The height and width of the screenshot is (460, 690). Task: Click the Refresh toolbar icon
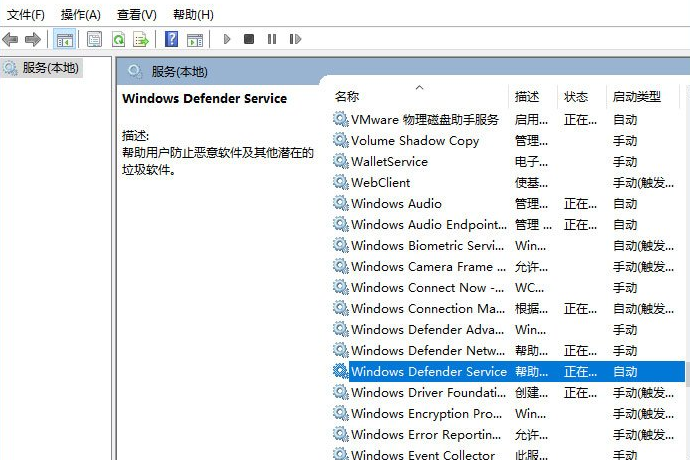click(x=118, y=40)
